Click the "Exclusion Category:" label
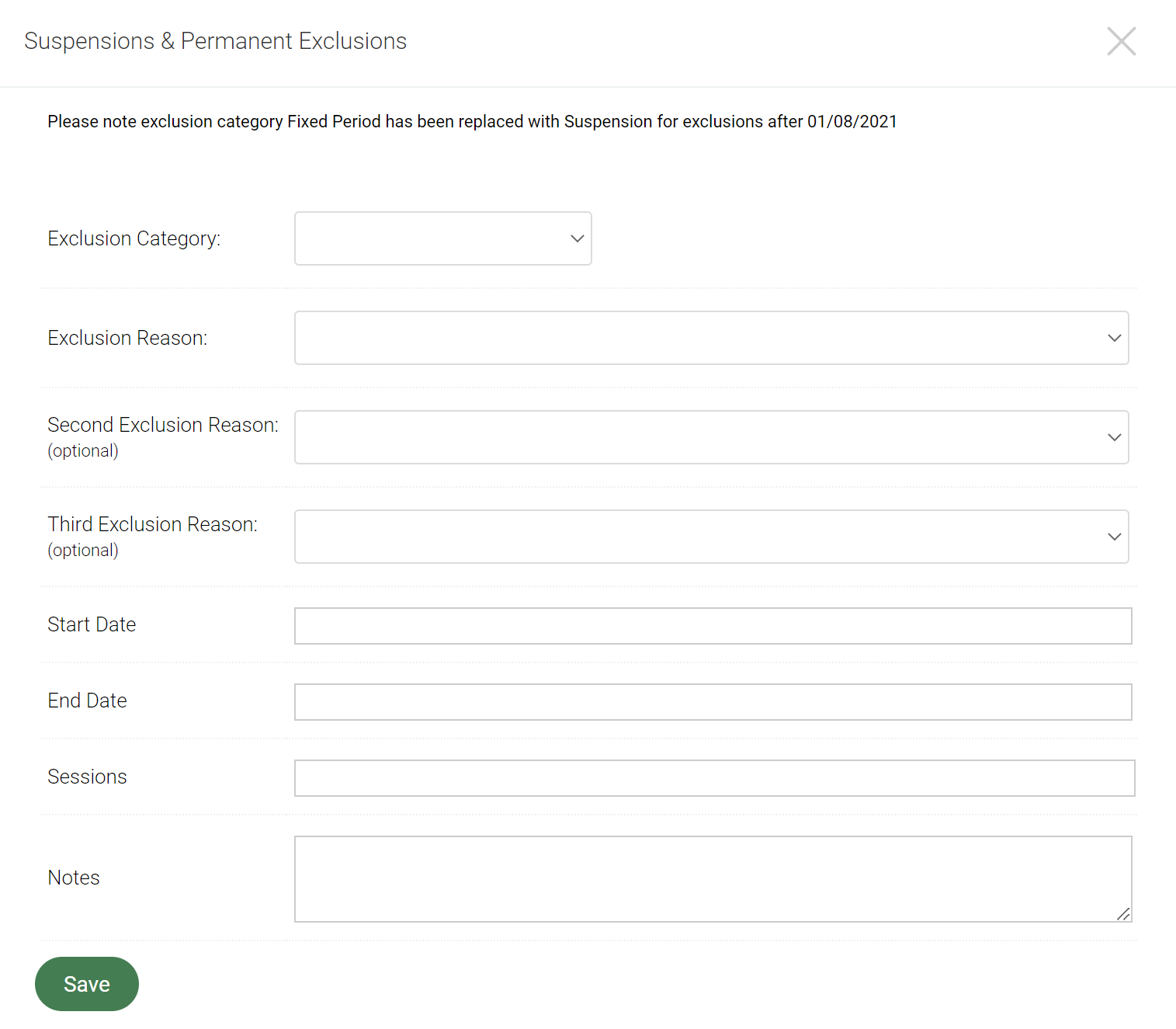Screen dimensions: 1176x1029 (134, 238)
